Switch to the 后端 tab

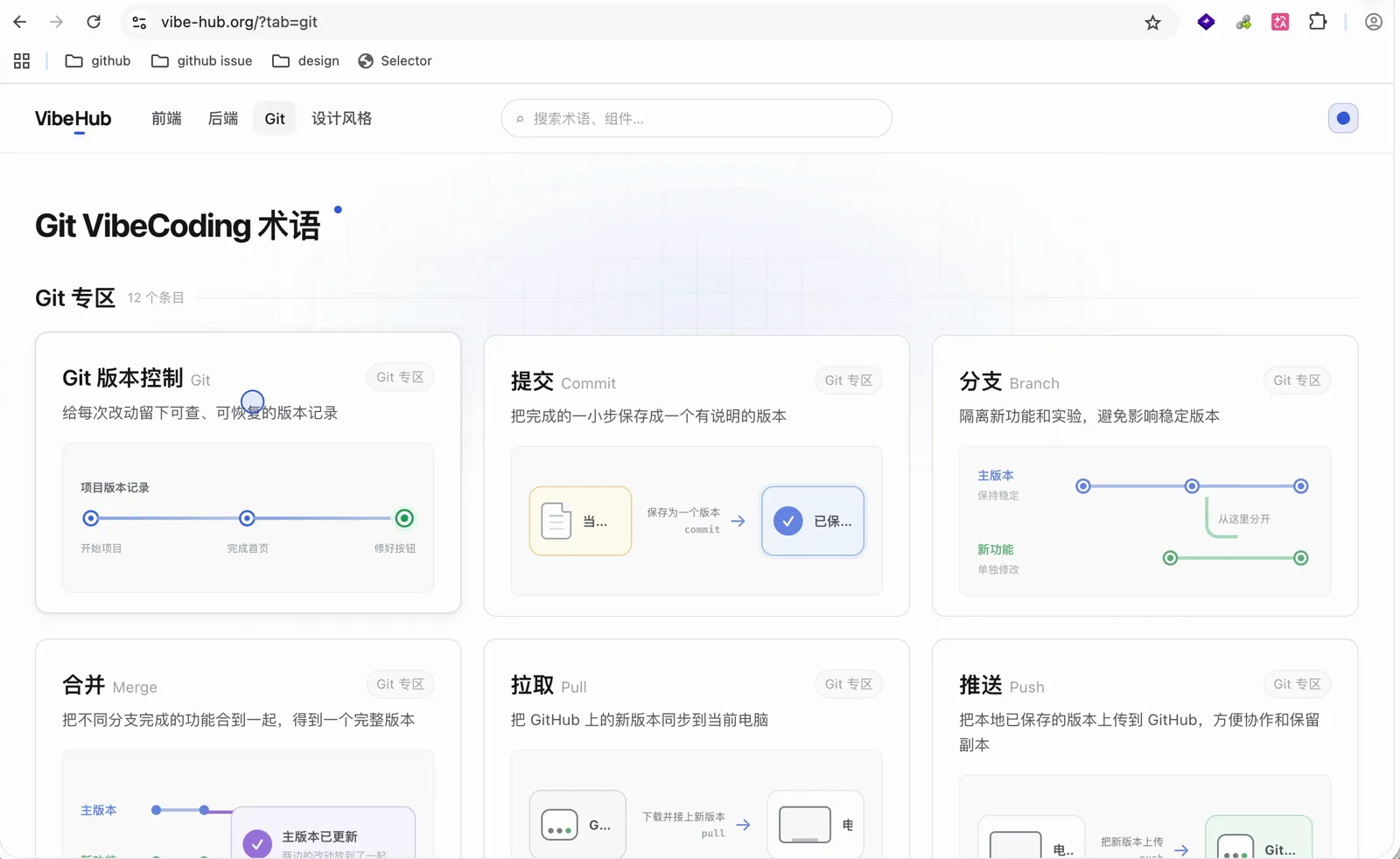pos(223,118)
